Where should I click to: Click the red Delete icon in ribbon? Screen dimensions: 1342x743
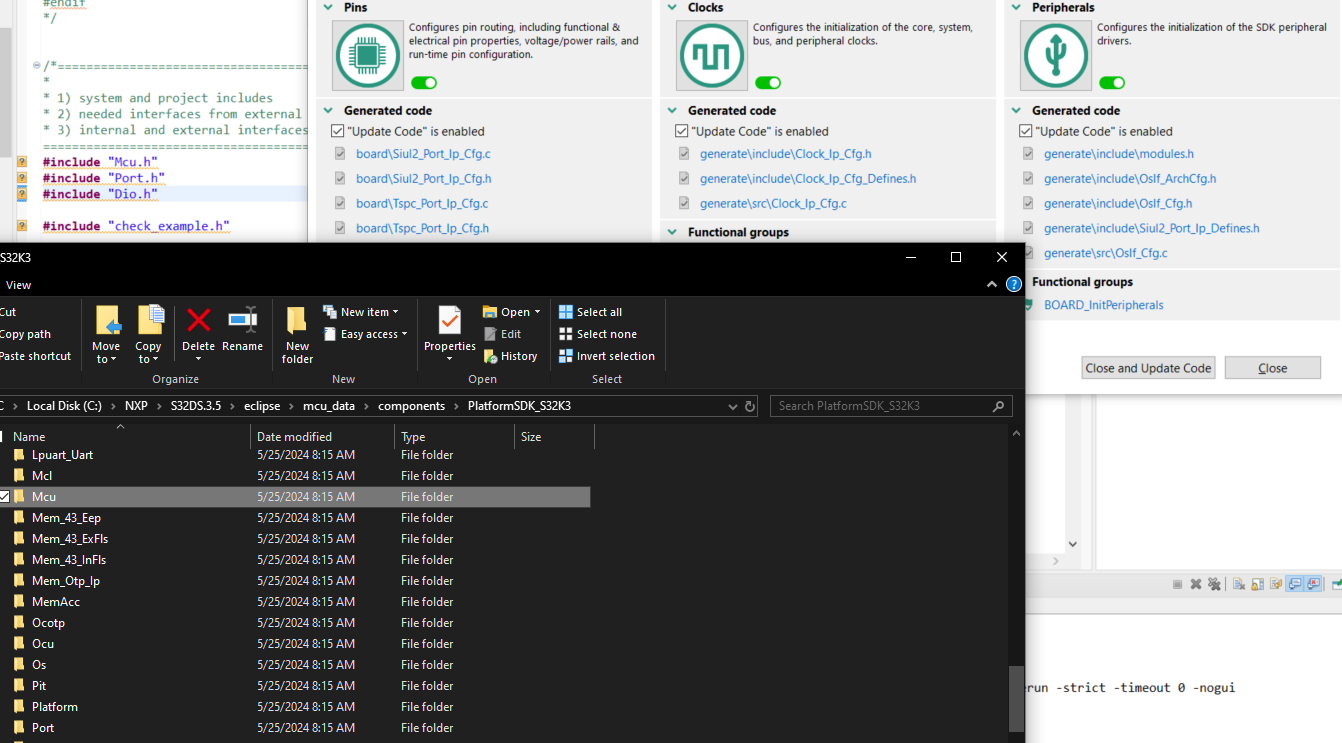coord(198,320)
